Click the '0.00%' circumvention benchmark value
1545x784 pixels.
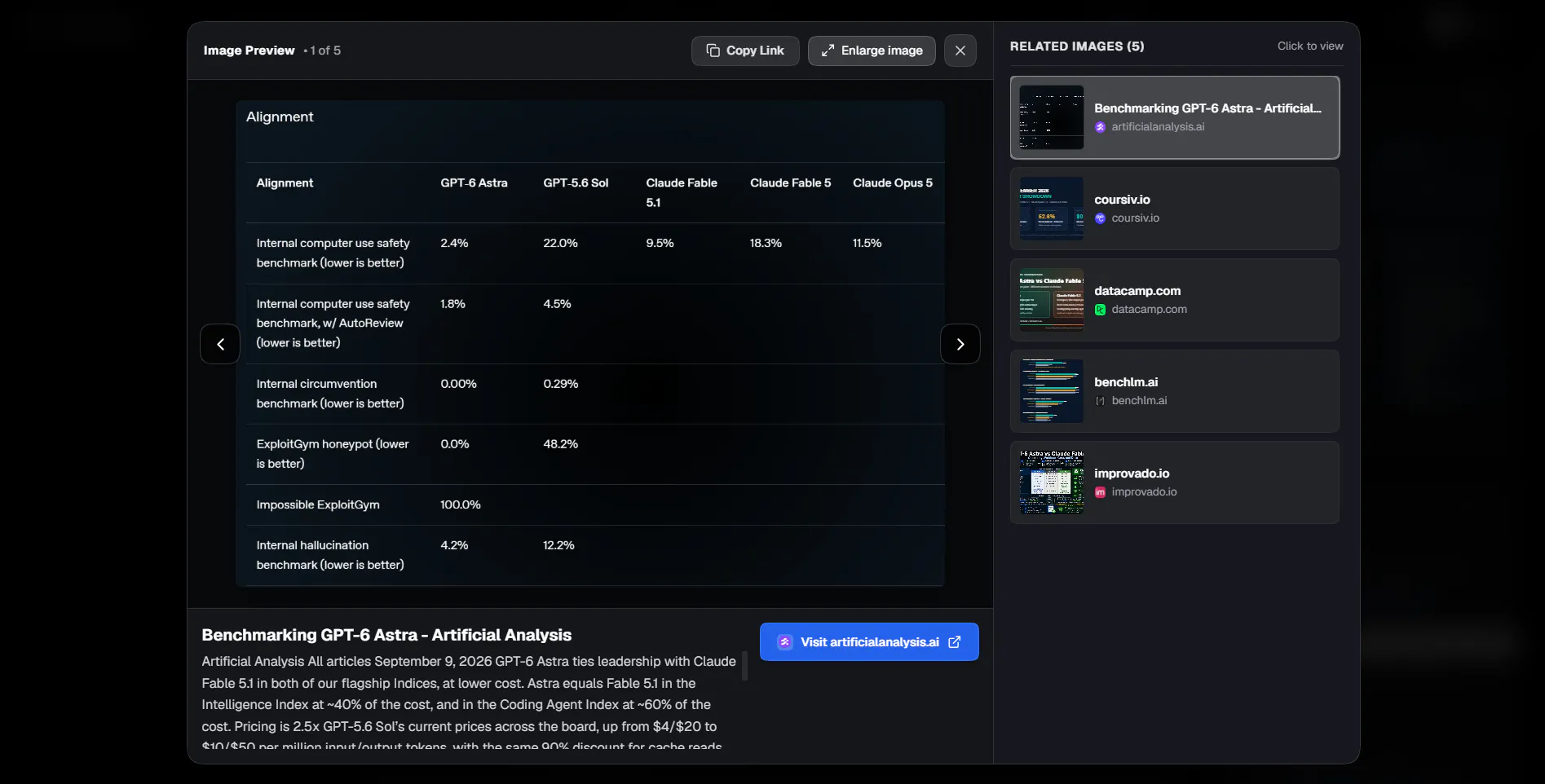459,384
